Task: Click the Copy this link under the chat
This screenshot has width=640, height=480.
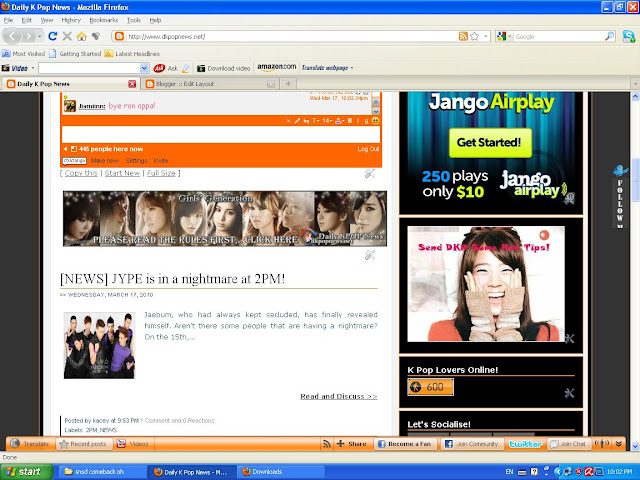Action: pos(81,173)
